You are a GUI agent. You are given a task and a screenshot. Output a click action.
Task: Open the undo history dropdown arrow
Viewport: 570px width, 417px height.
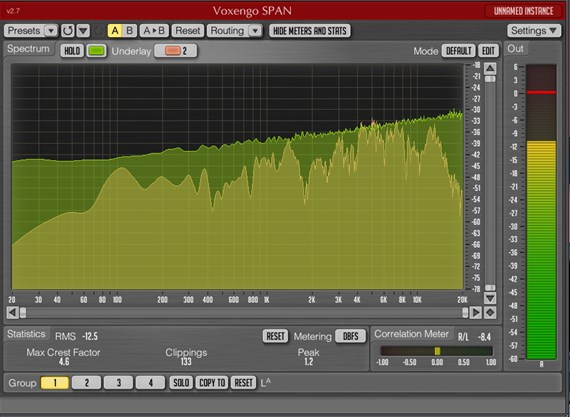tap(83, 31)
